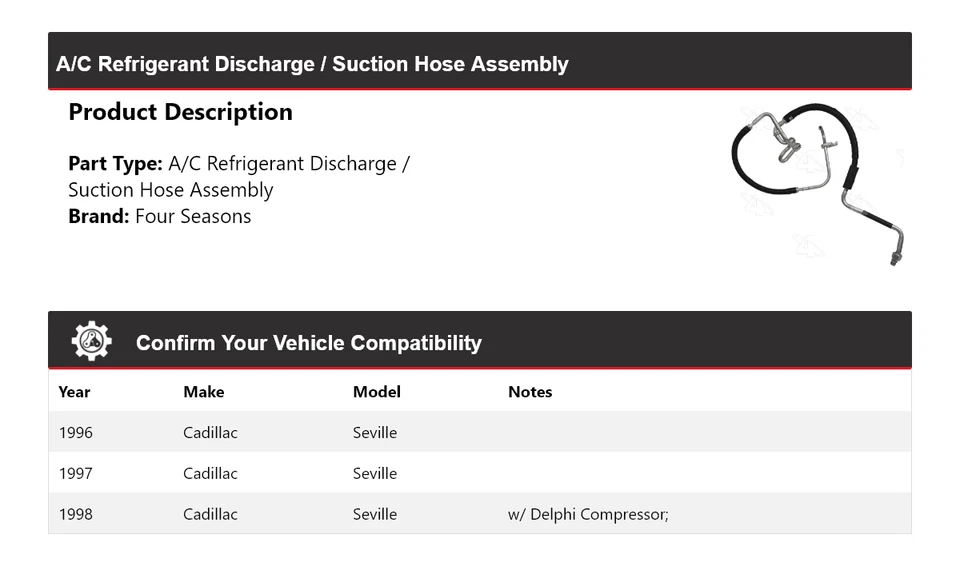Click the Four Seasons brand name
Screen dimensions: 960x566
point(193,216)
